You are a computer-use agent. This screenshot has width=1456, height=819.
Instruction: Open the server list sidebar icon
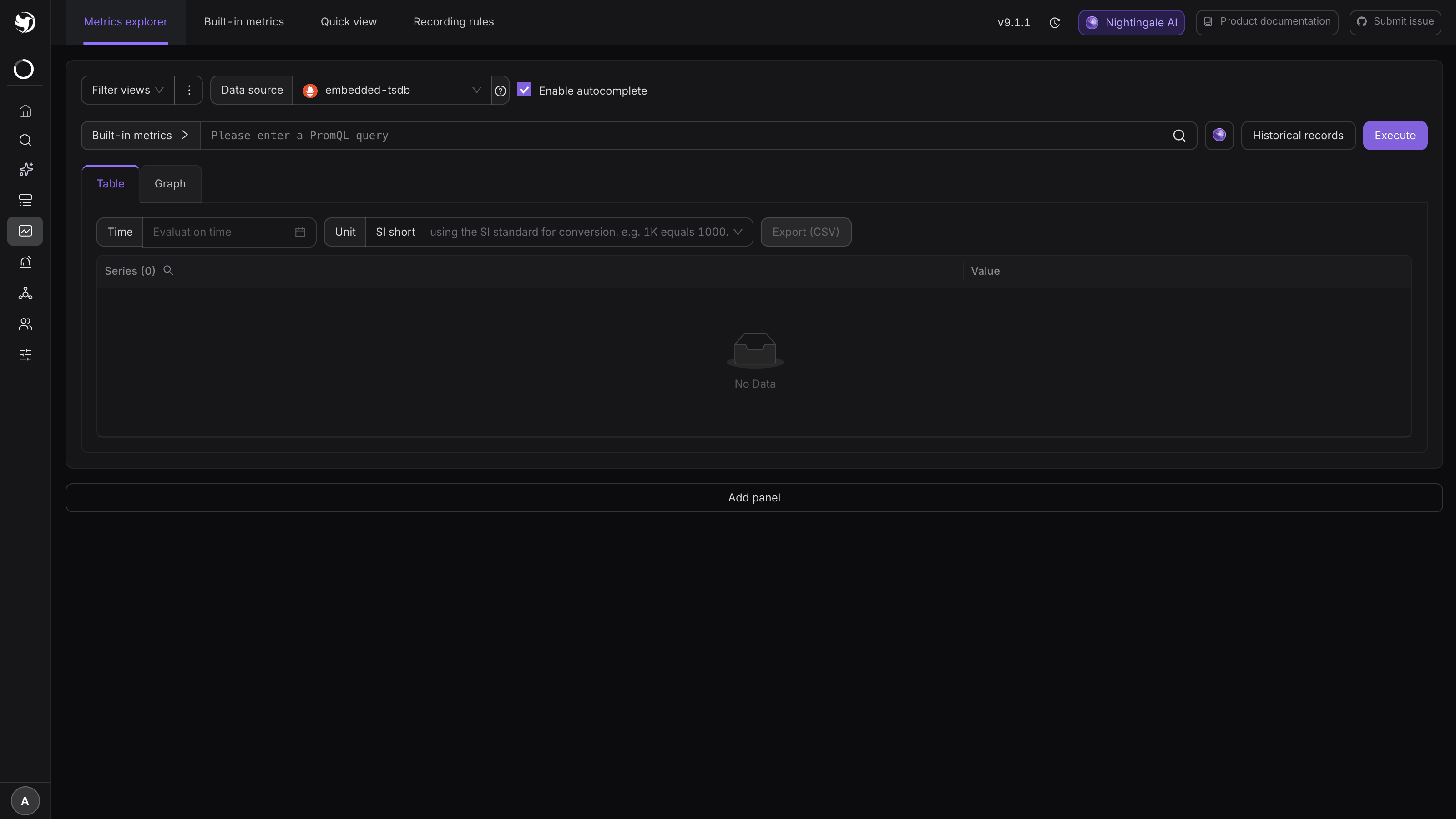pos(25,200)
